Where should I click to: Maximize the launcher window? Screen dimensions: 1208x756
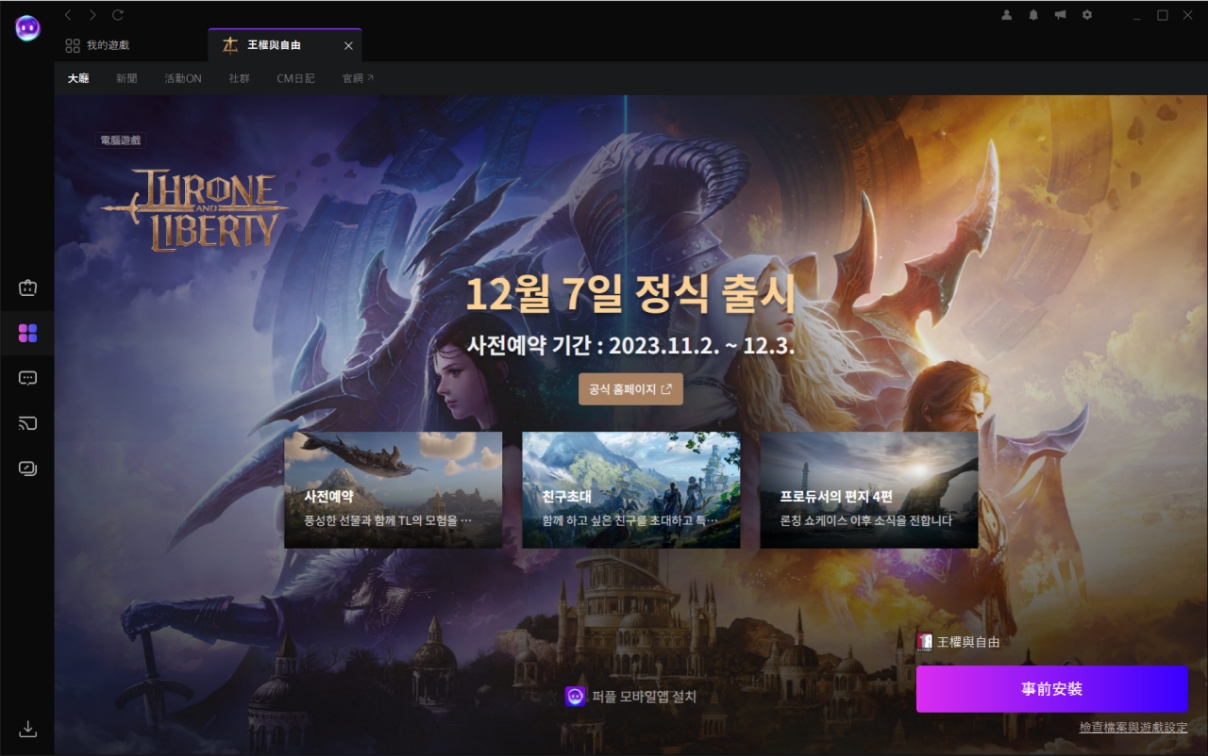click(x=1162, y=15)
